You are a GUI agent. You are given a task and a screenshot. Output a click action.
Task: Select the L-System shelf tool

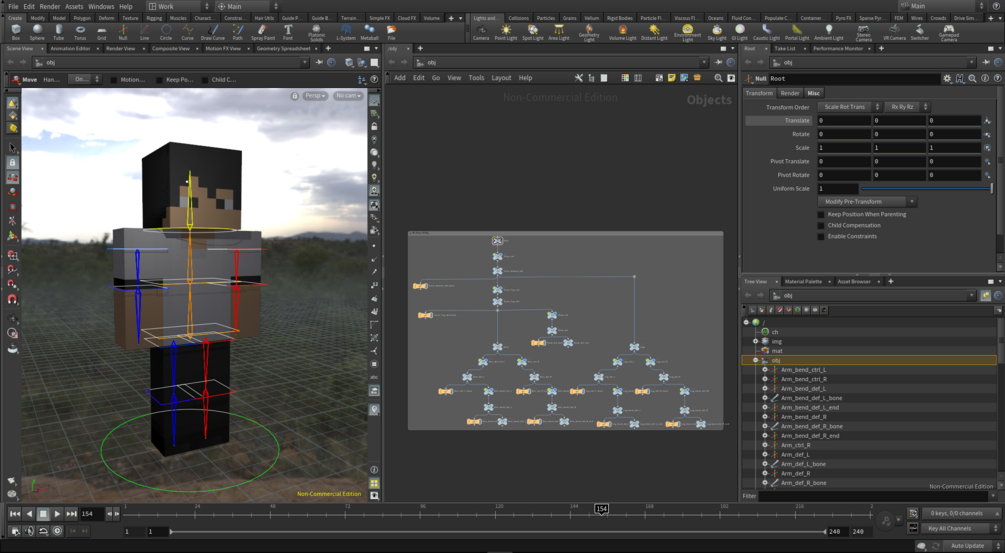(x=345, y=32)
